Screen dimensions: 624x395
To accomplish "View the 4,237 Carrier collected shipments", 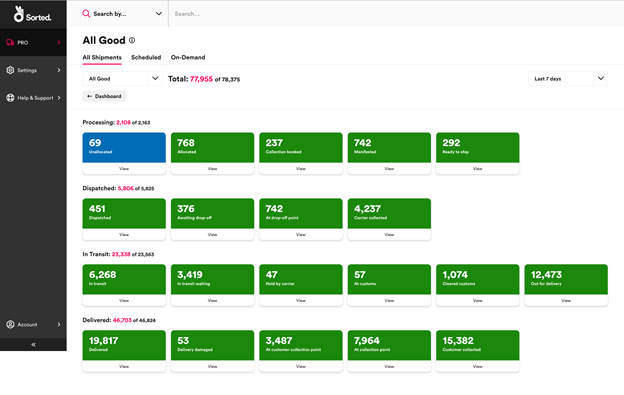I will pyautogui.click(x=389, y=235).
